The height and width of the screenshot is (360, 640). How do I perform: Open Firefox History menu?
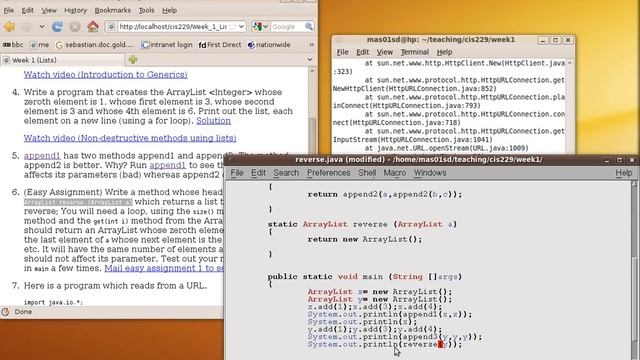click(x=76, y=10)
